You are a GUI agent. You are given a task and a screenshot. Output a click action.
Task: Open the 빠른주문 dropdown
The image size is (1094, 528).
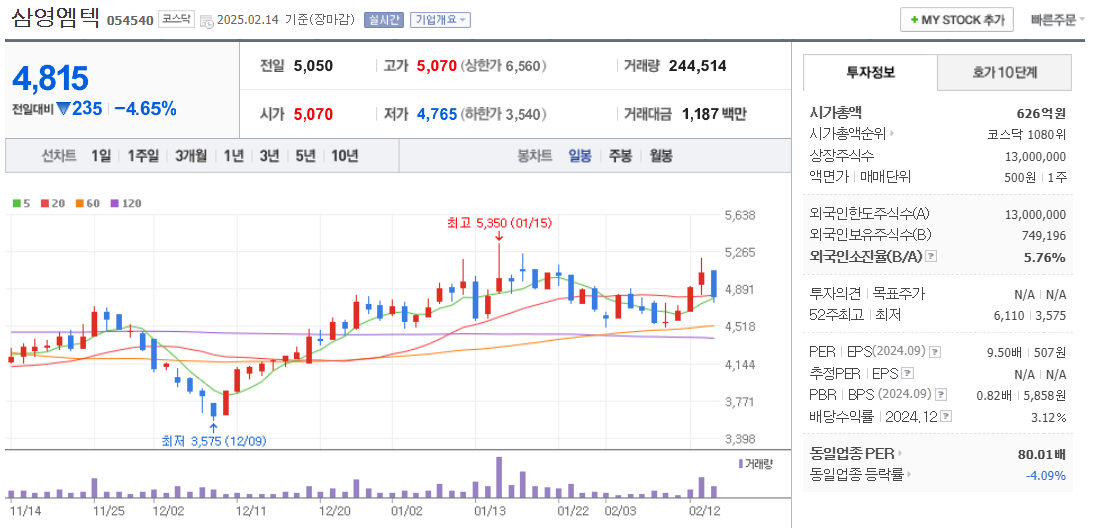pyautogui.click(x=1058, y=20)
